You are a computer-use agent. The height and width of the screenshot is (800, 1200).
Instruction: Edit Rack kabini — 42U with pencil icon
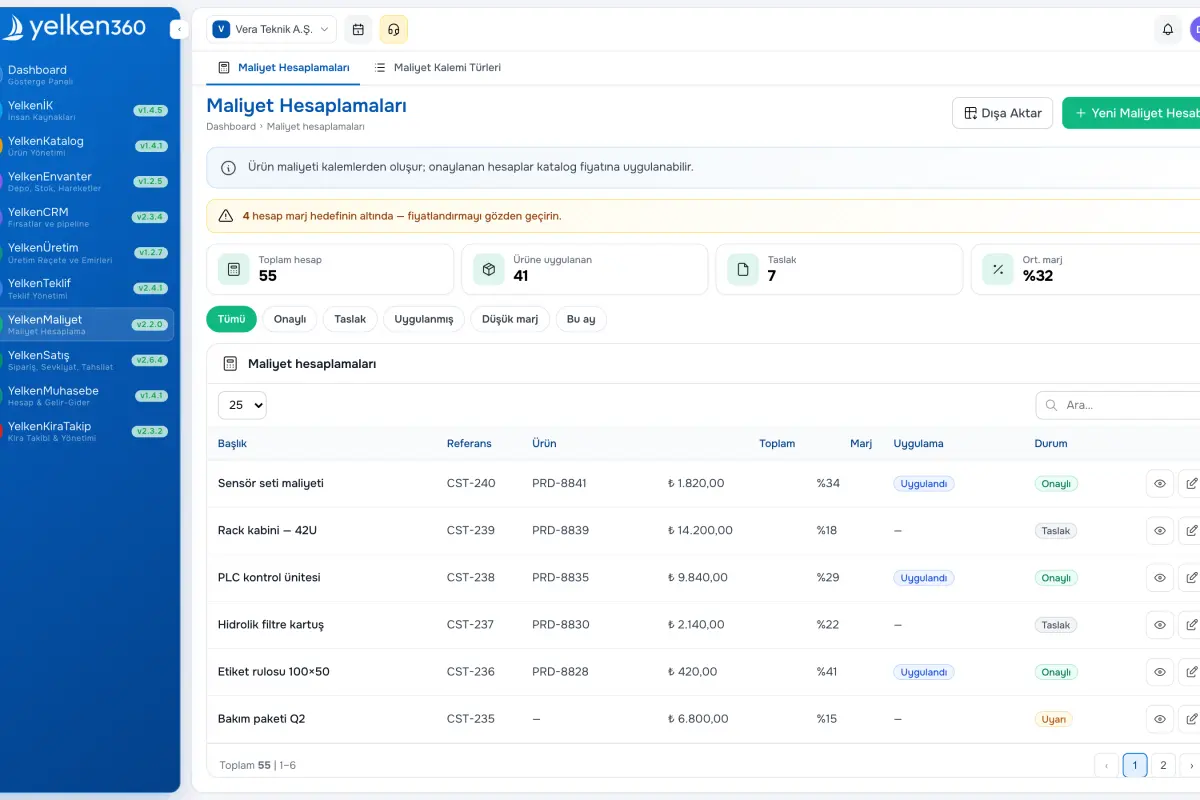pos(1190,530)
